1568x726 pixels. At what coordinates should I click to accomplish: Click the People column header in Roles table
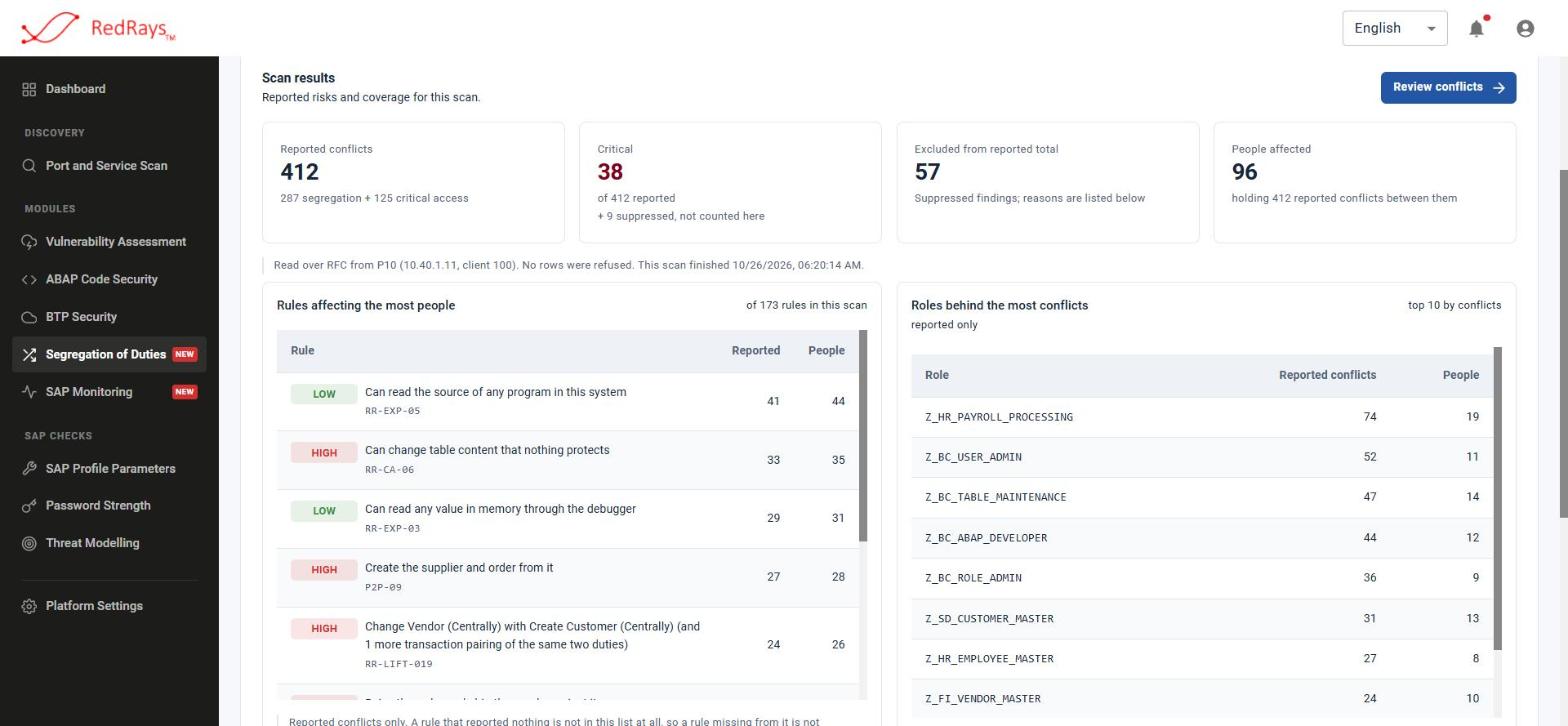point(1461,375)
